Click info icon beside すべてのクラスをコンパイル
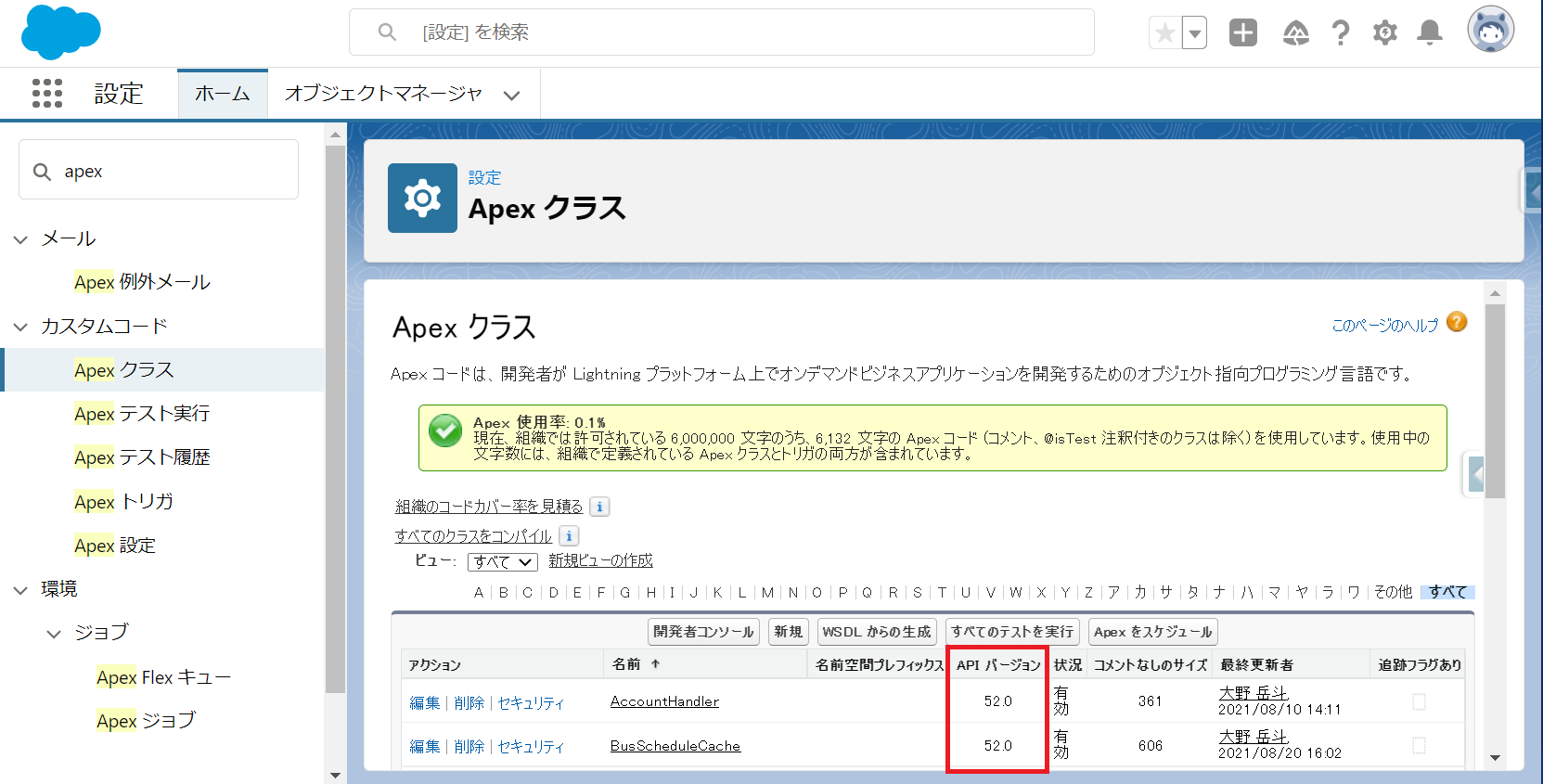The width and height of the screenshot is (1543, 784). click(569, 536)
